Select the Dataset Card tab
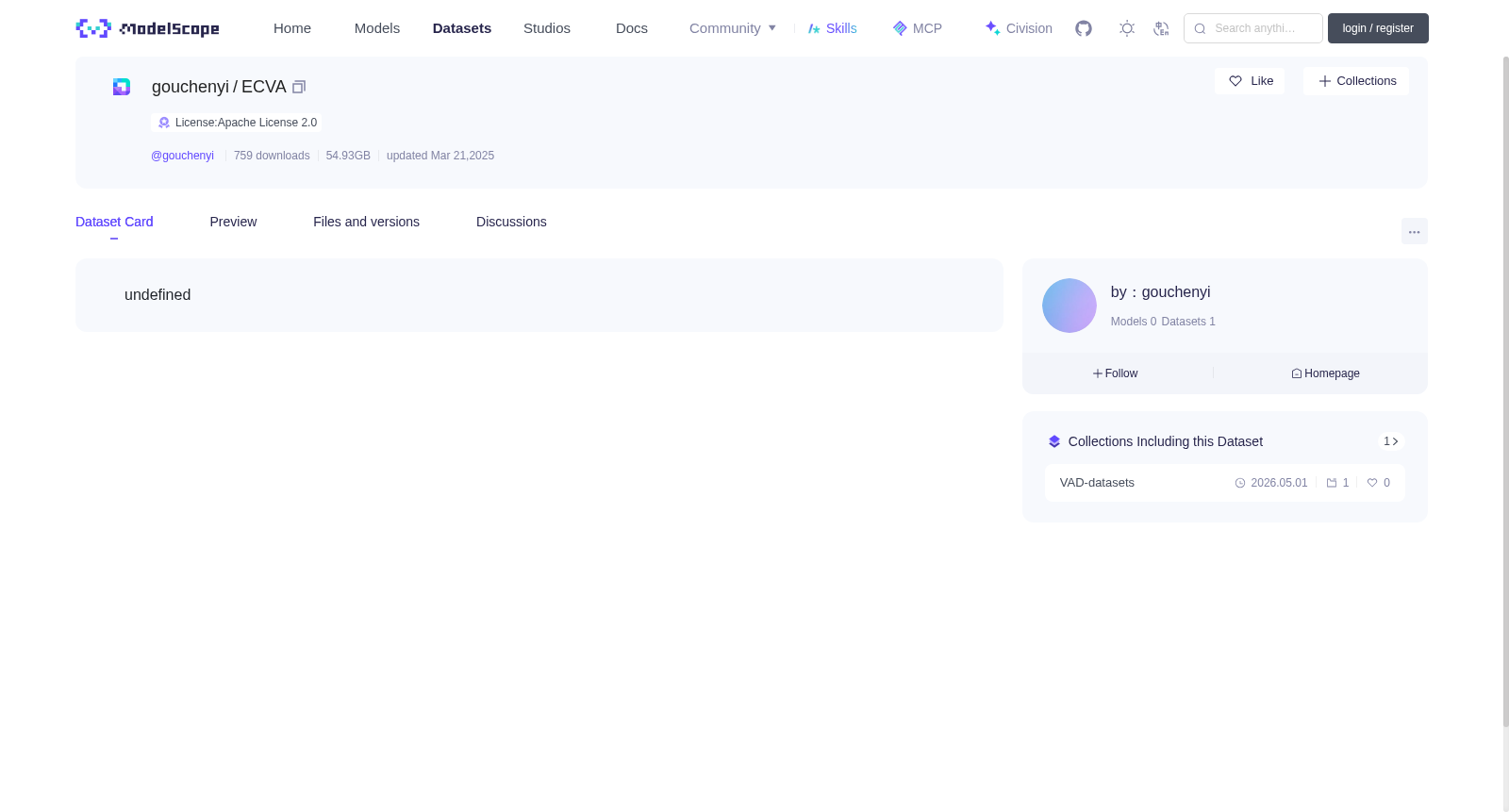Viewport: 1509px width, 812px height. click(114, 222)
